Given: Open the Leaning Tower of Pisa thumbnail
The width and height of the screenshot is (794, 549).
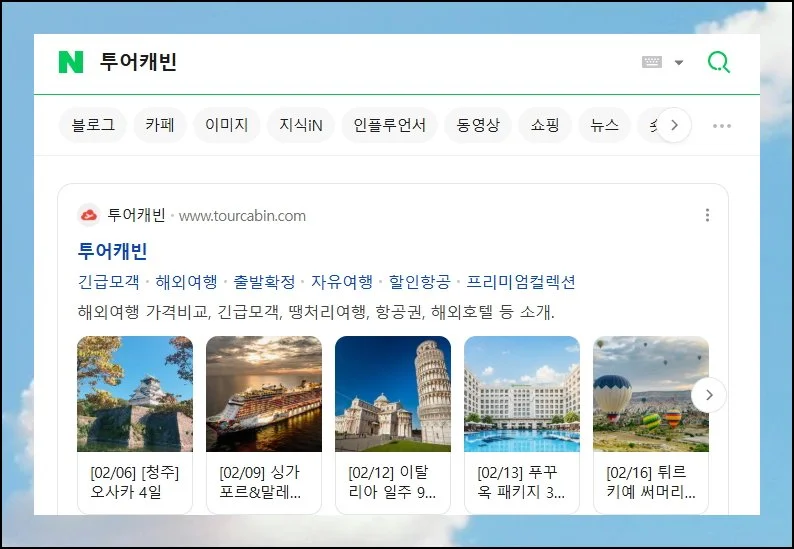Looking at the screenshot, I should (393, 394).
